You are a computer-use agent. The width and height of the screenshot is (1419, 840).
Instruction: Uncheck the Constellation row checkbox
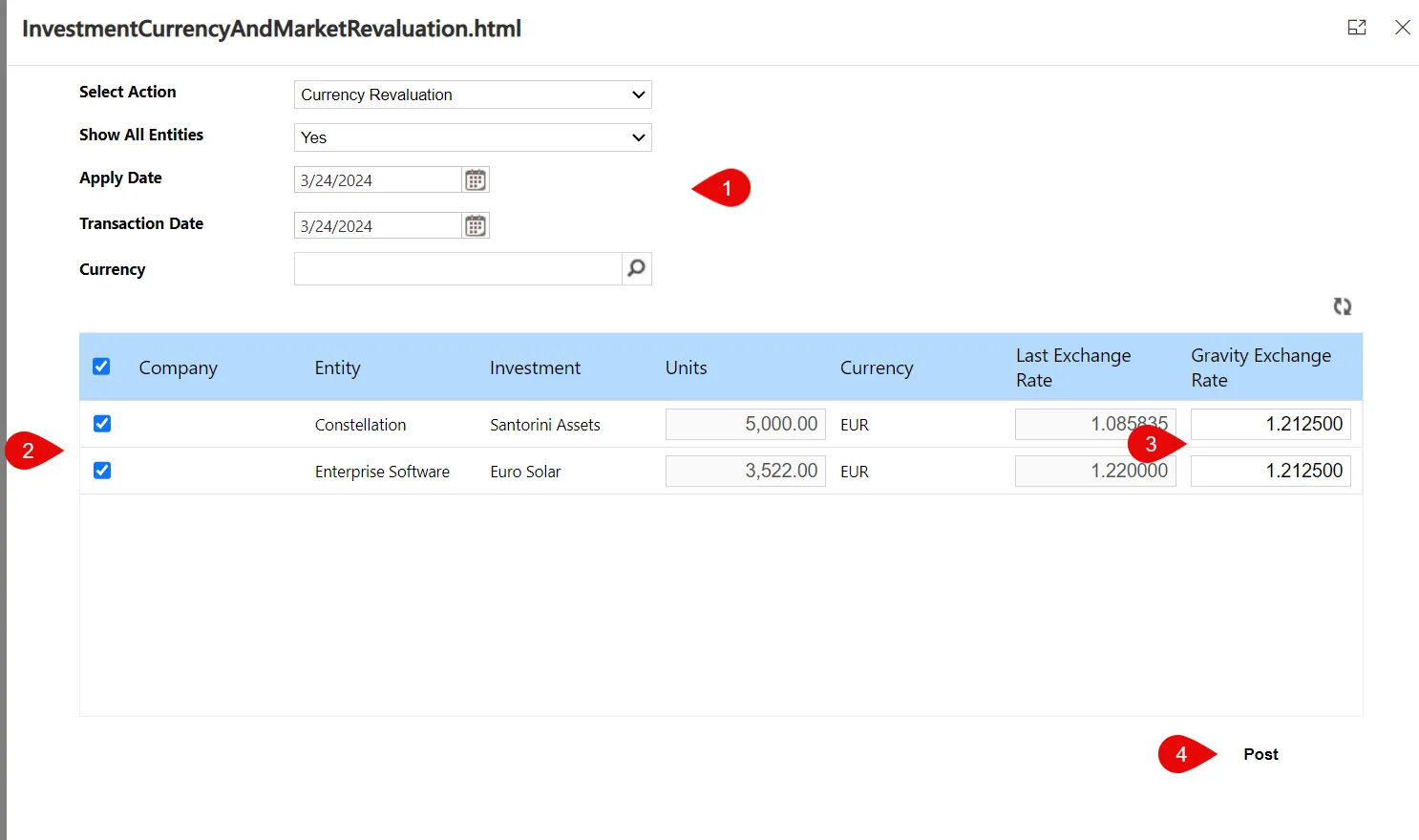pos(102,424)
